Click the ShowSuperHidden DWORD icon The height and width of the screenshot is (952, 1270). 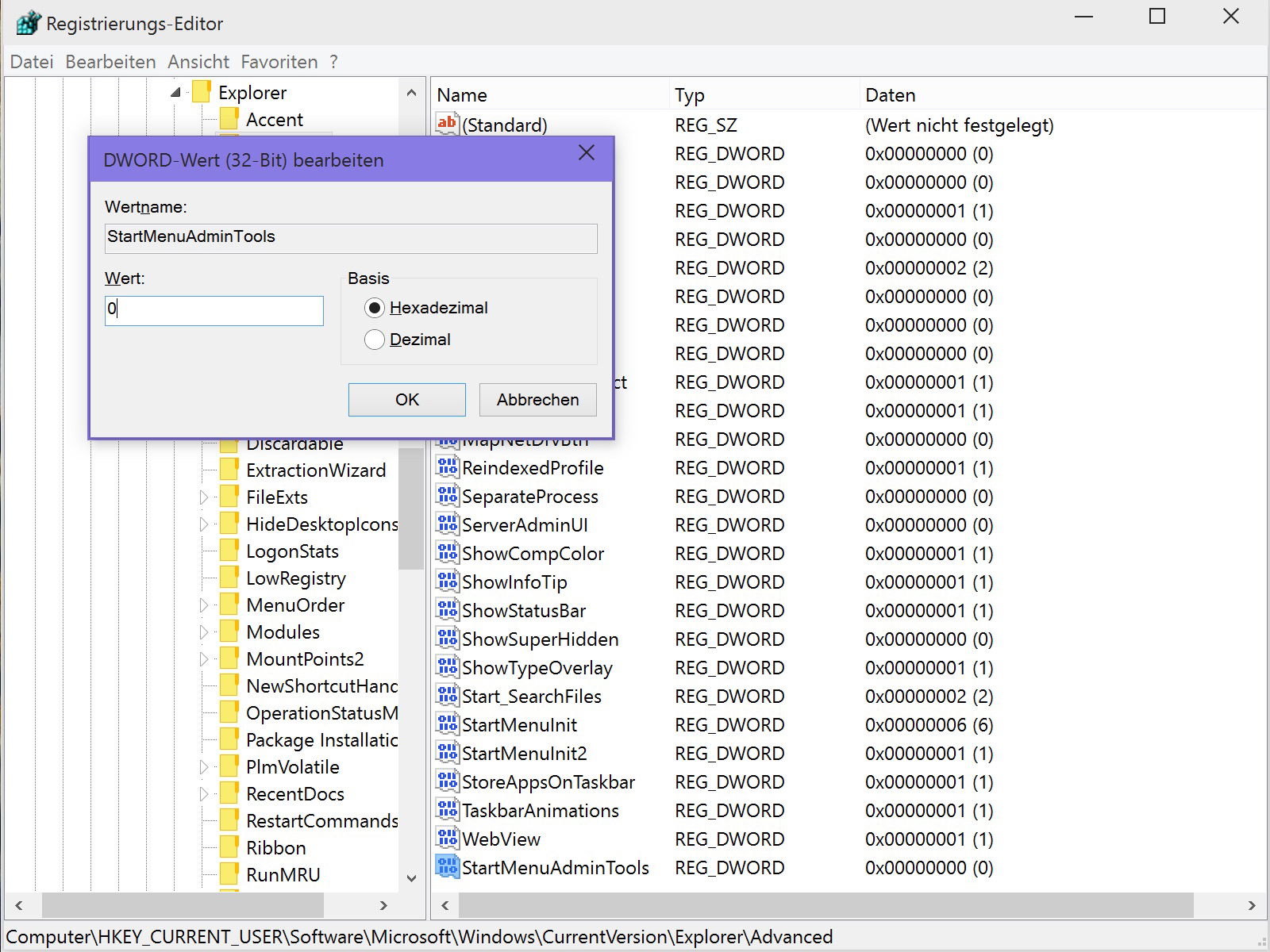[448, 639]
